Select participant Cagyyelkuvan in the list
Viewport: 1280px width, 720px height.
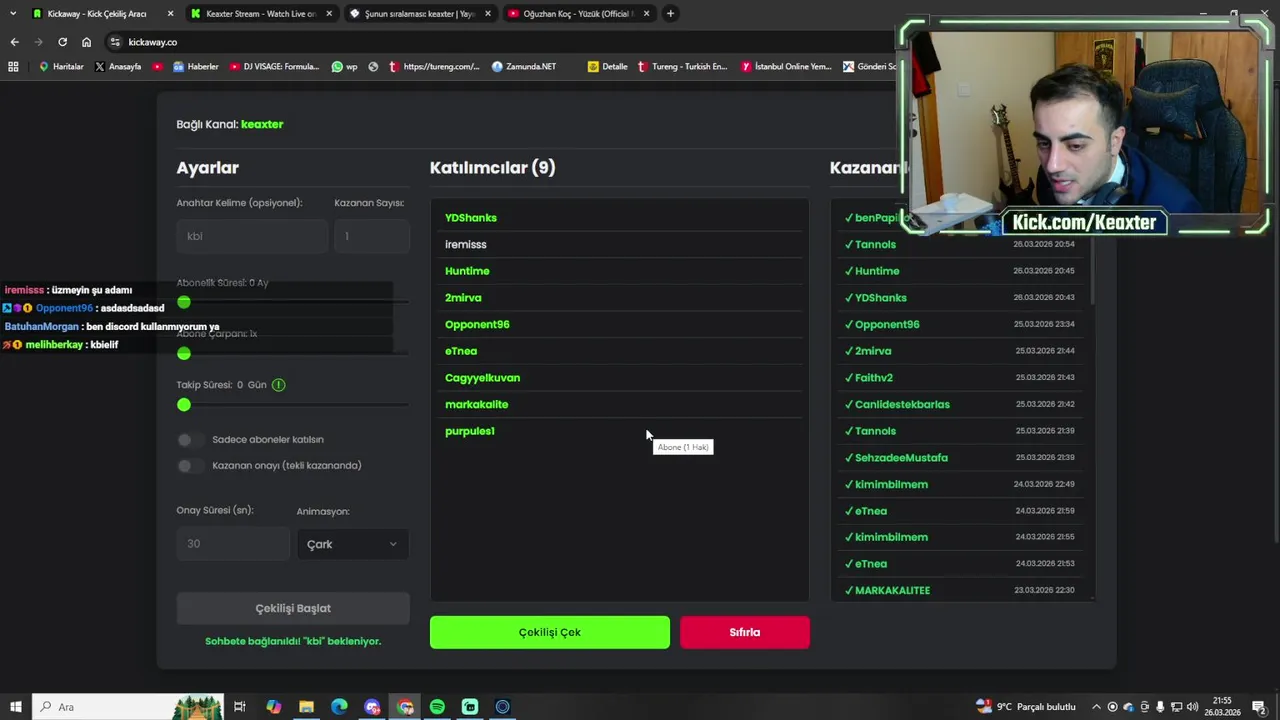click(x=482, y=378)
